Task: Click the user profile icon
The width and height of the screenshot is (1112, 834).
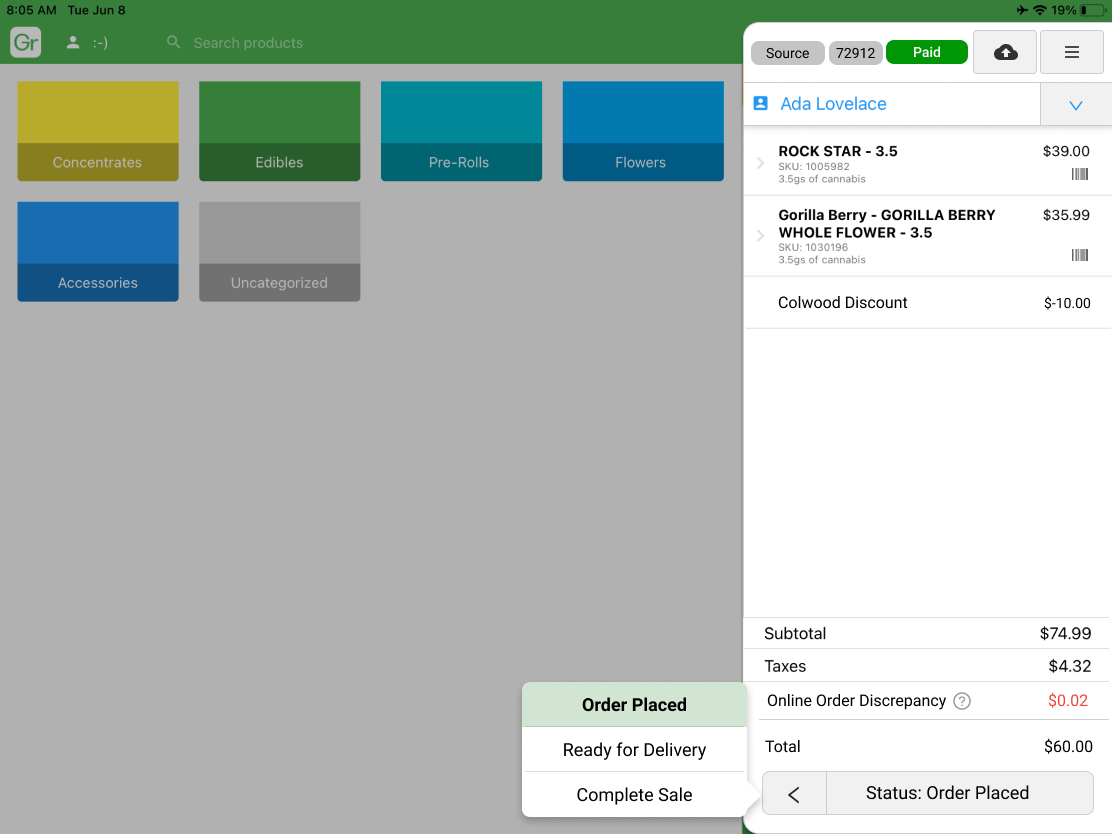Action: click(x=73, y=43)
